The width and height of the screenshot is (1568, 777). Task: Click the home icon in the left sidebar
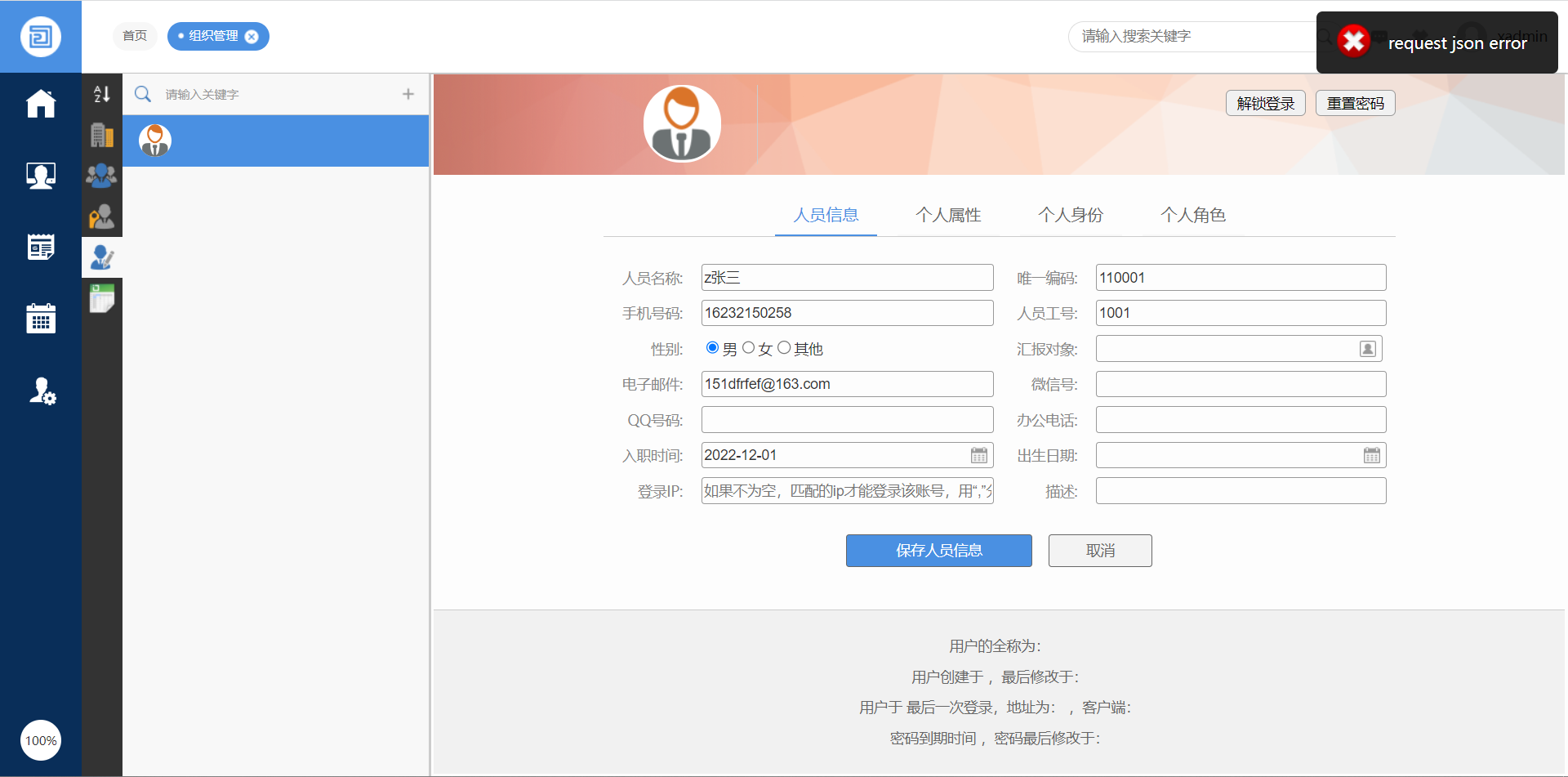(41, 104)
